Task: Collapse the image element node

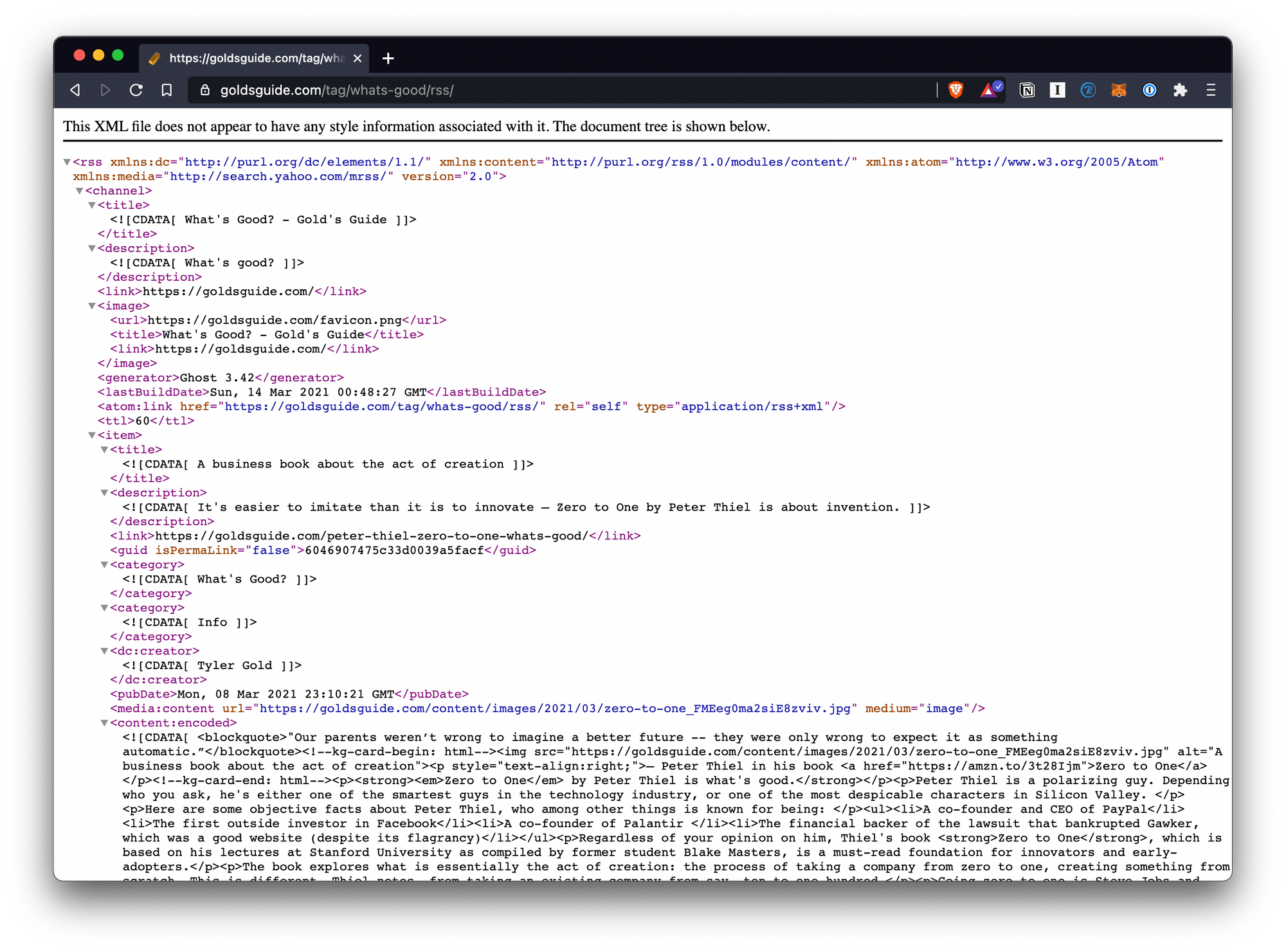Action: pos(92,306)
